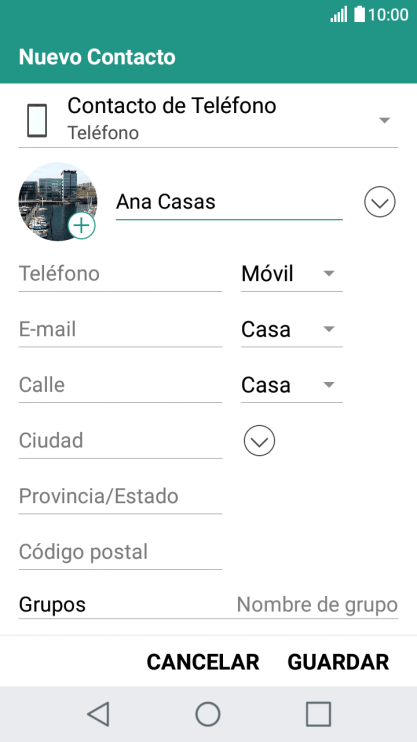417x742 pixels.
Task: Tap the Nombre de grupo field
Action: point(317,604)
